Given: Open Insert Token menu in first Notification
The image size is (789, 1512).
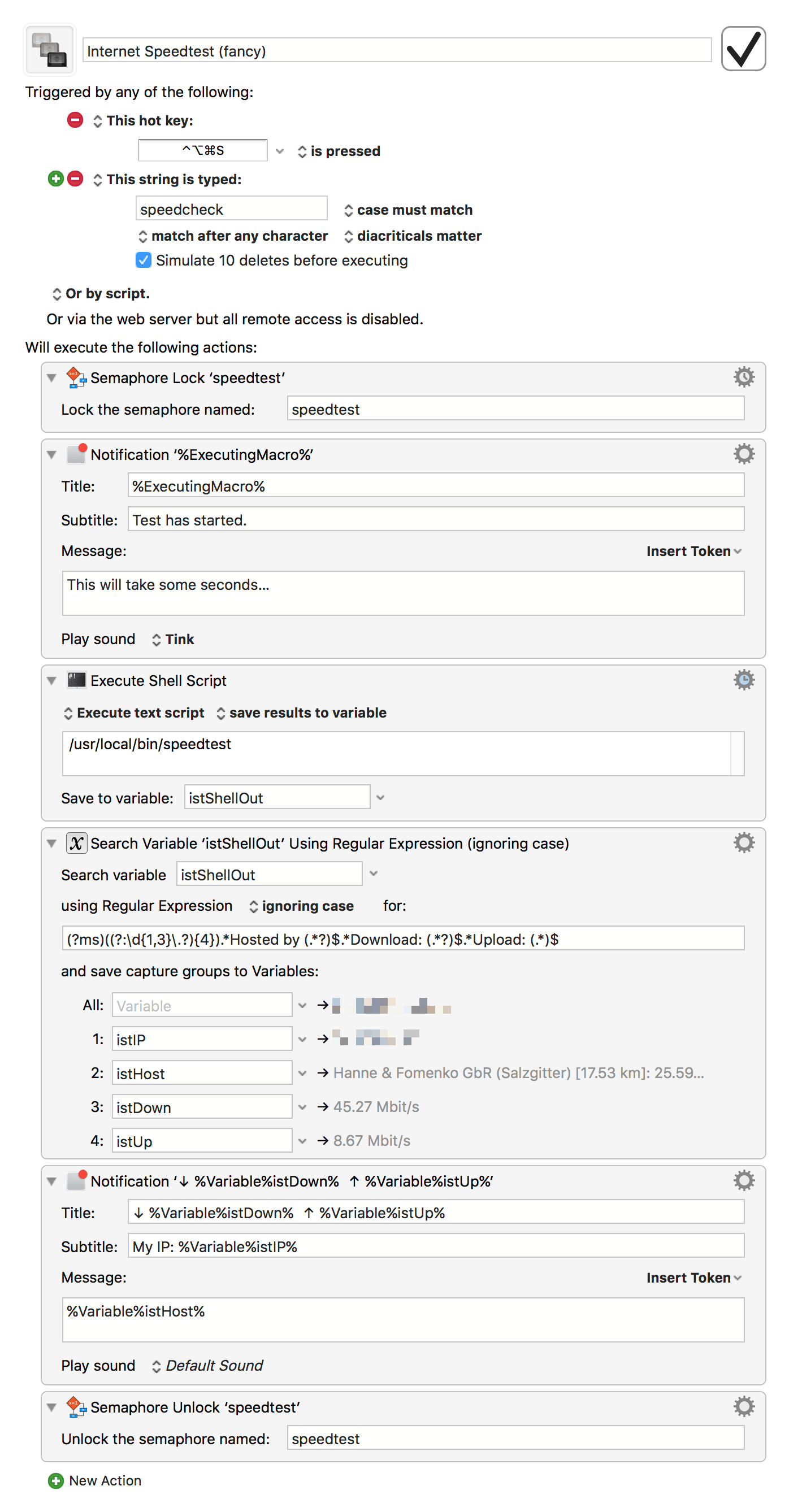Looking at the screenshot, I should coord(693,551).
